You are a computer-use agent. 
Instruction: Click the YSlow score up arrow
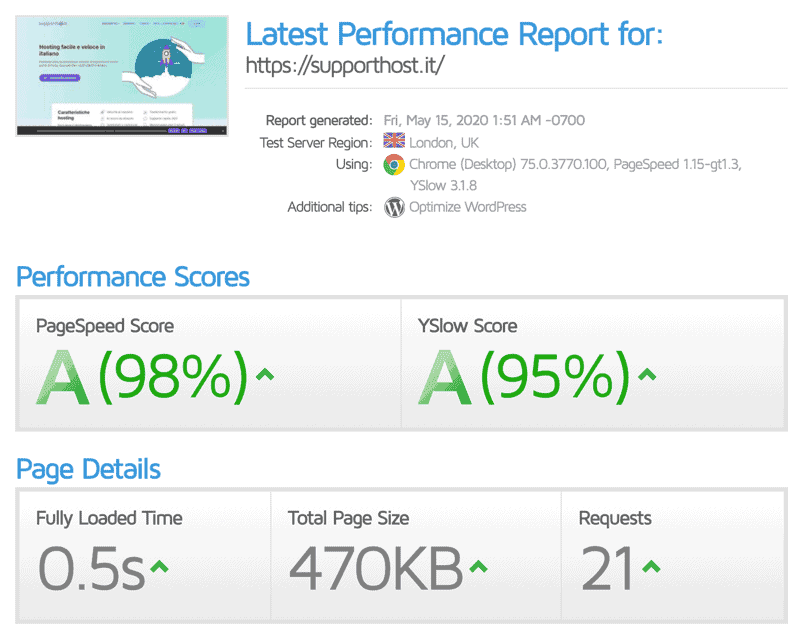coord(647,376)
